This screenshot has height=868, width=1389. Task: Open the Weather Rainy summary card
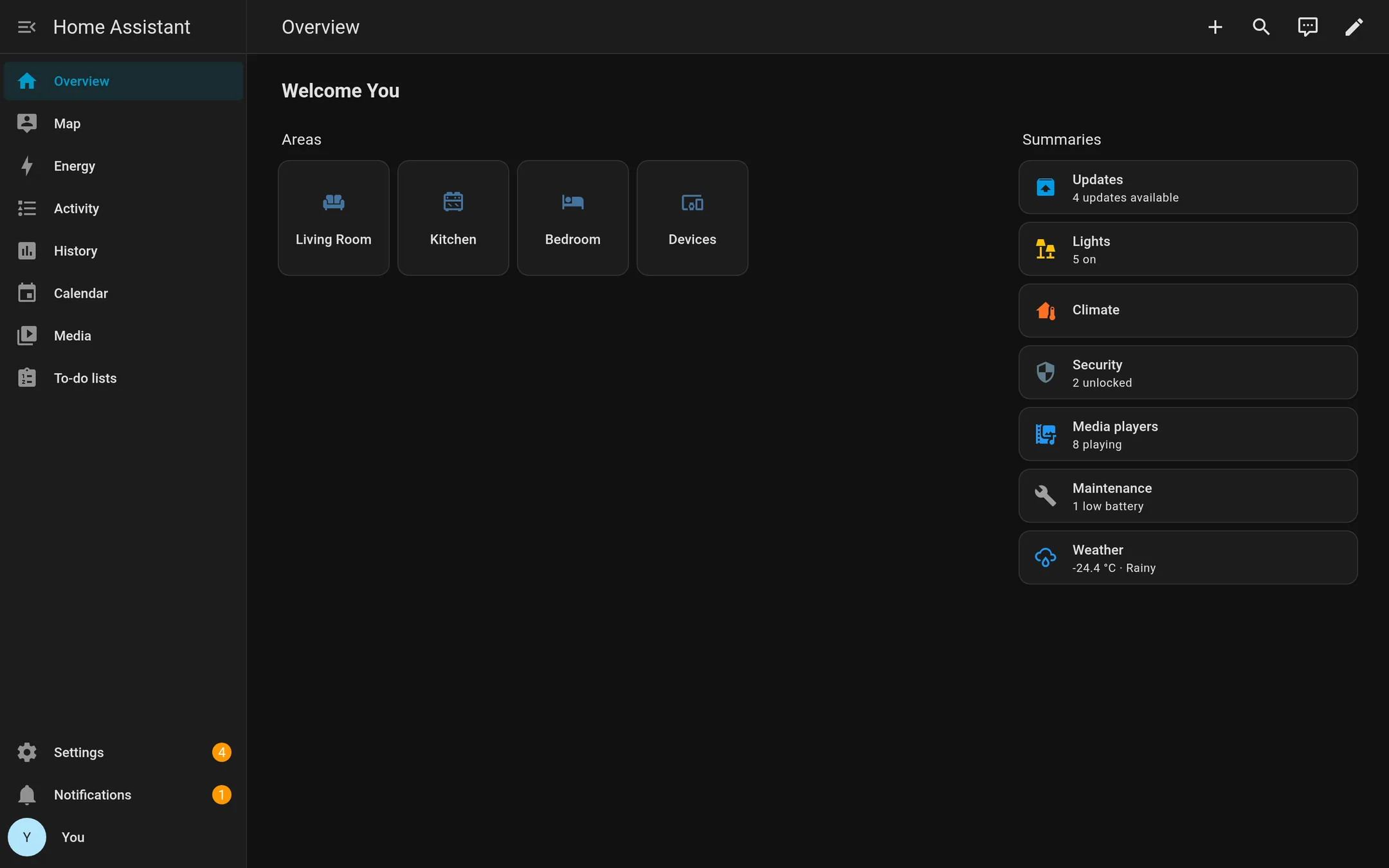(1188, 557)
